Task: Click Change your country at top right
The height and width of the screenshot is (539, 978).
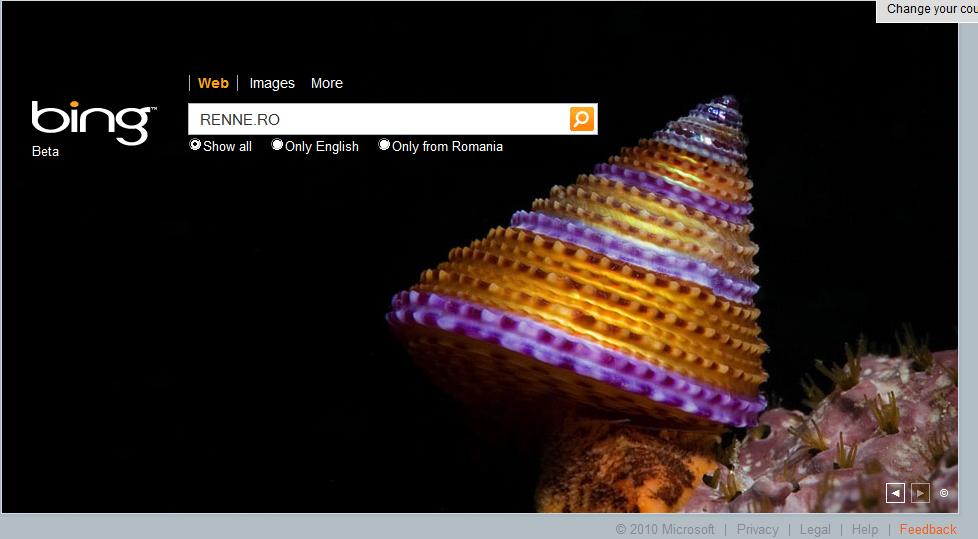Action: [931, 9]
